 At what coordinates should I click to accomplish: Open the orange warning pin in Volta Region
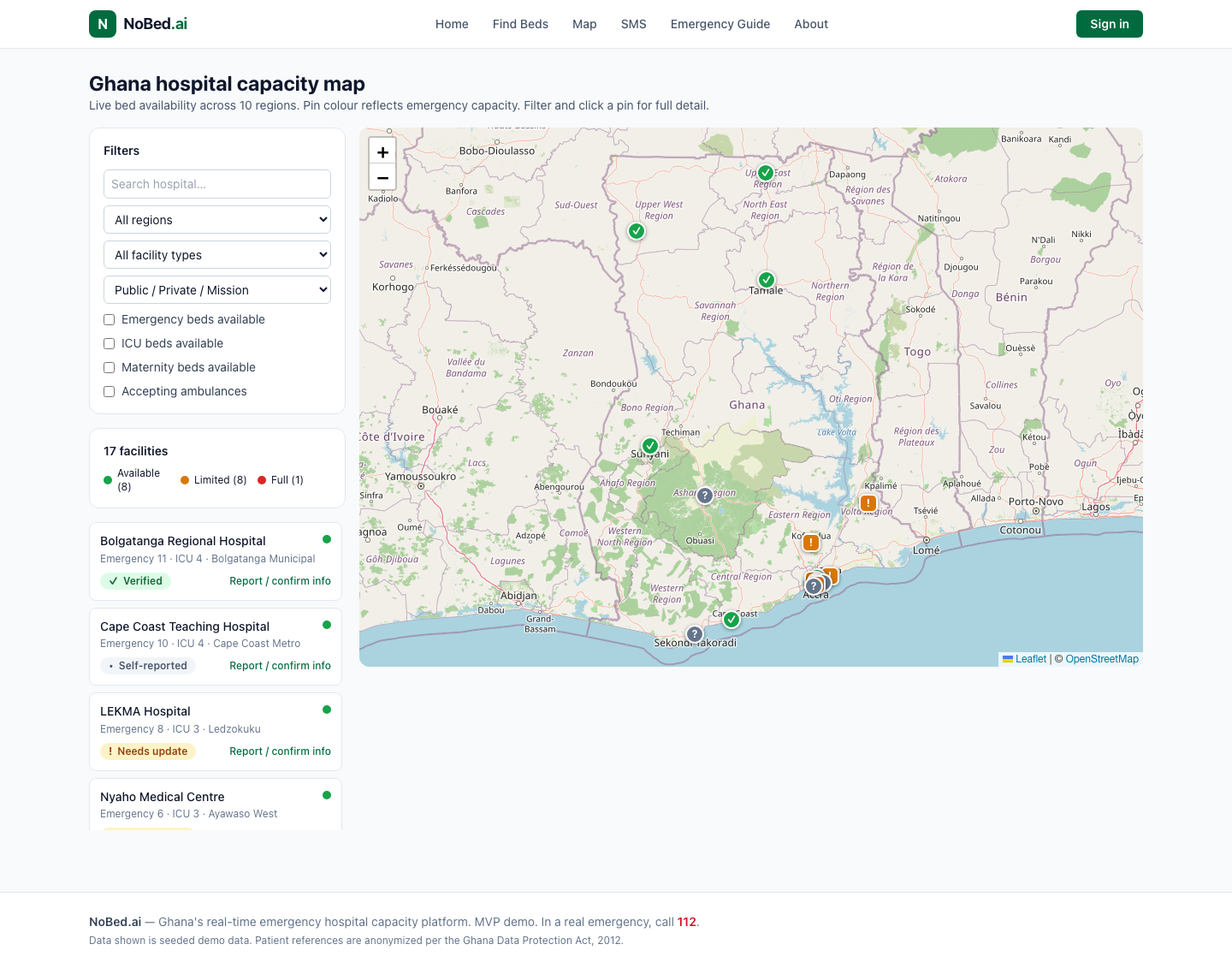pyautogui.click(x=868, y=503)
